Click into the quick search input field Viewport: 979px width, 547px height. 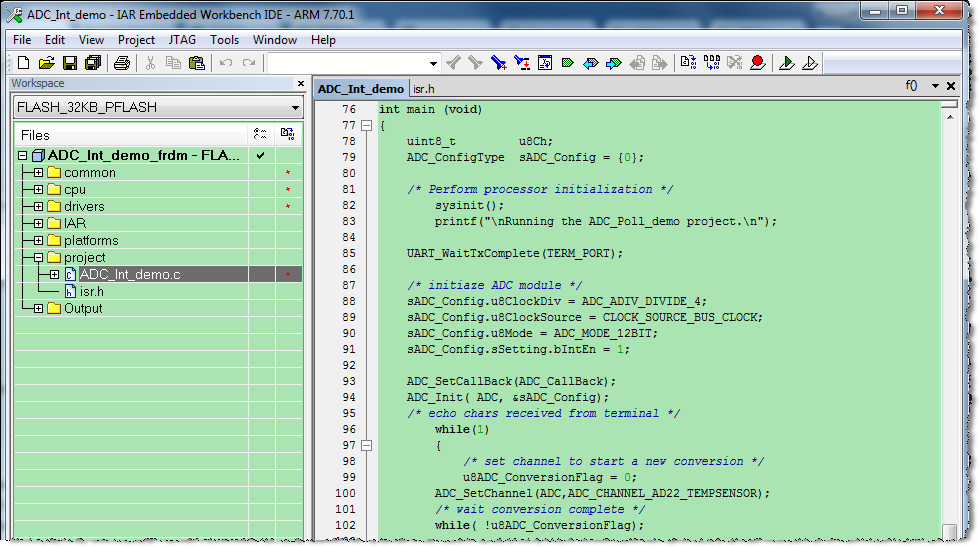(x=348, y=64)
